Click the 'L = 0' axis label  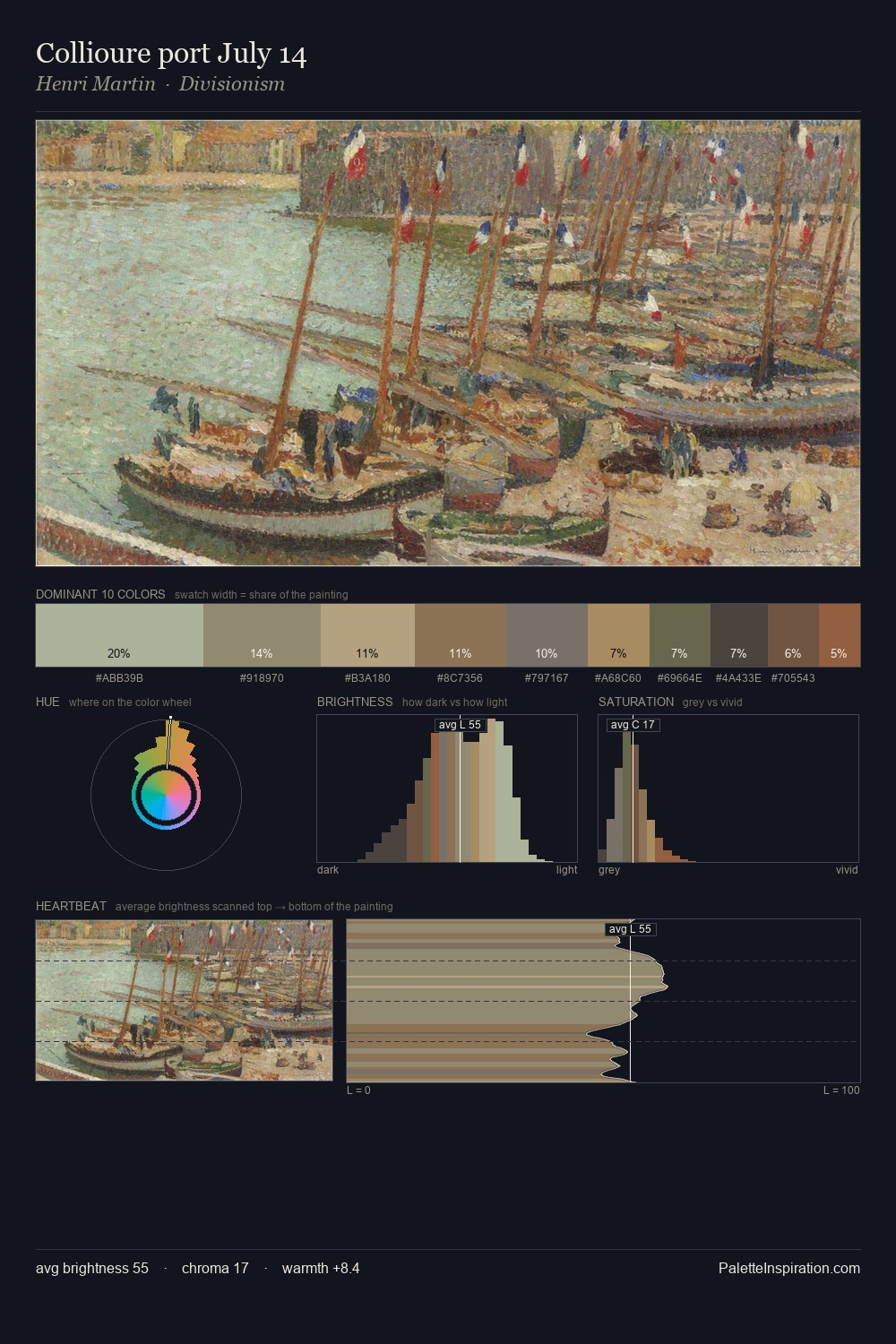pos(358,1090)
